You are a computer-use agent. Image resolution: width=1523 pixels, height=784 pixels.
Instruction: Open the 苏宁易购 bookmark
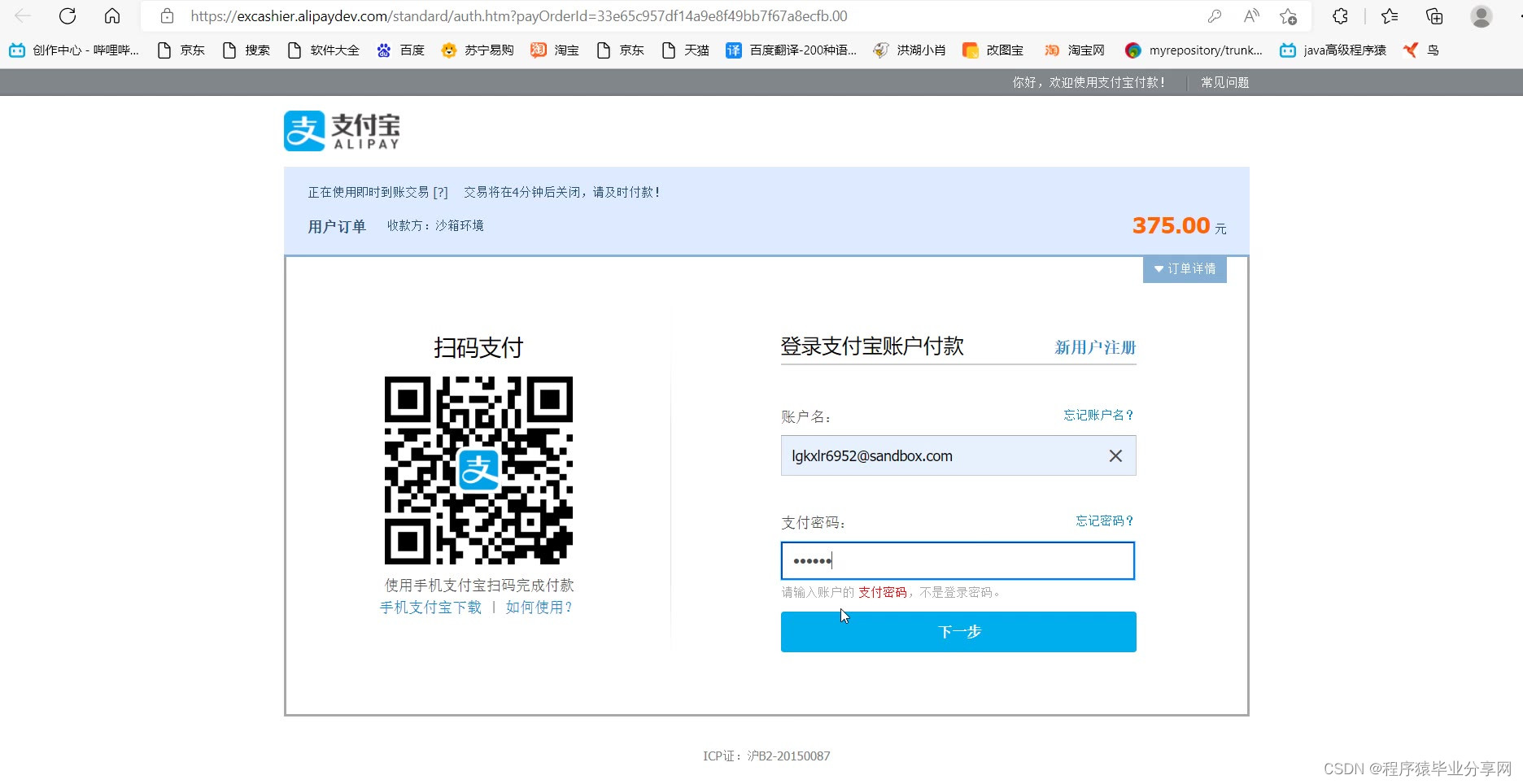coord(478,50)
